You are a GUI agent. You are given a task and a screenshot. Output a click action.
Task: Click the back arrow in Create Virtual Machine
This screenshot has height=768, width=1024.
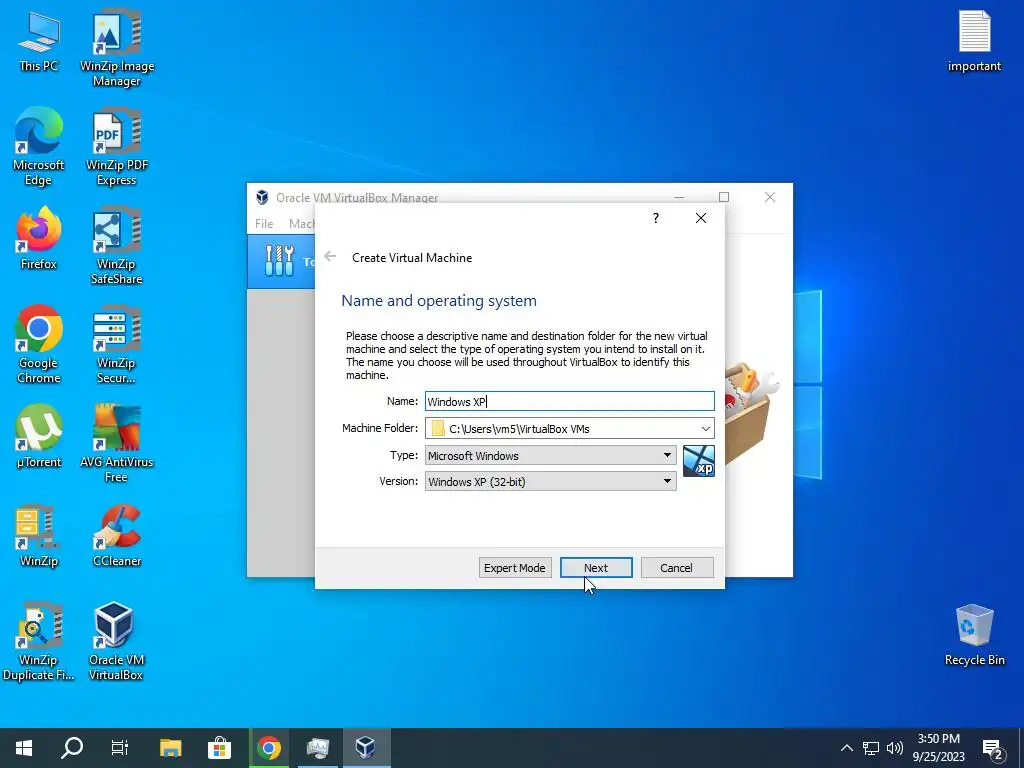330,257
